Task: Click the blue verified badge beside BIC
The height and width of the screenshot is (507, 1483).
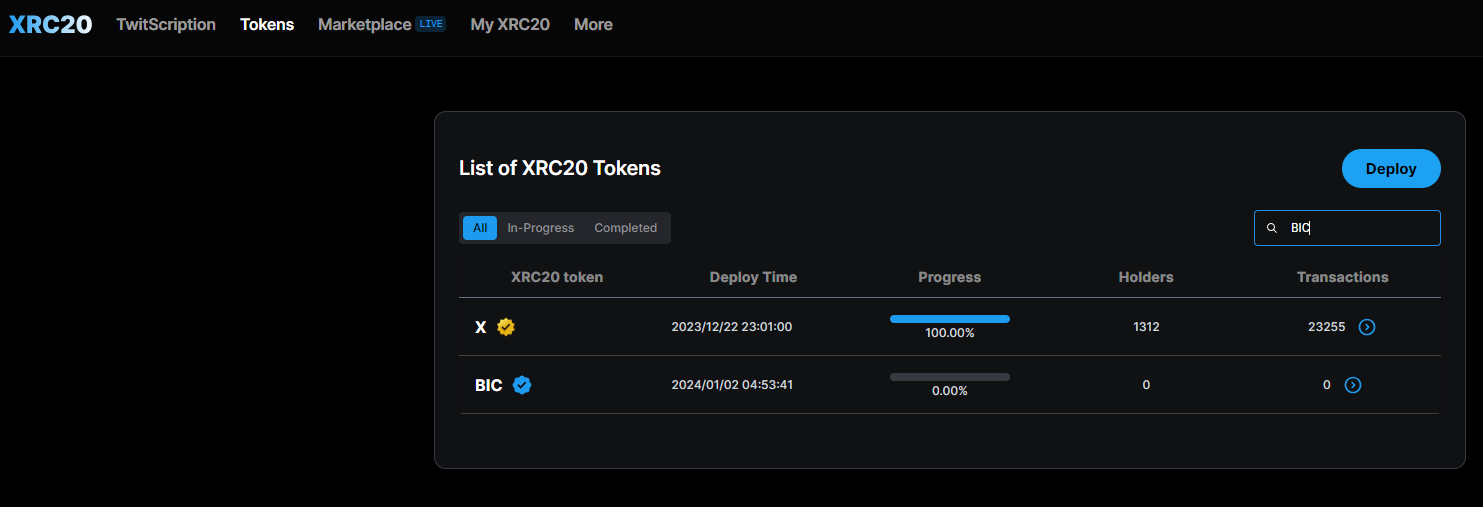Action: pos(522,385)
